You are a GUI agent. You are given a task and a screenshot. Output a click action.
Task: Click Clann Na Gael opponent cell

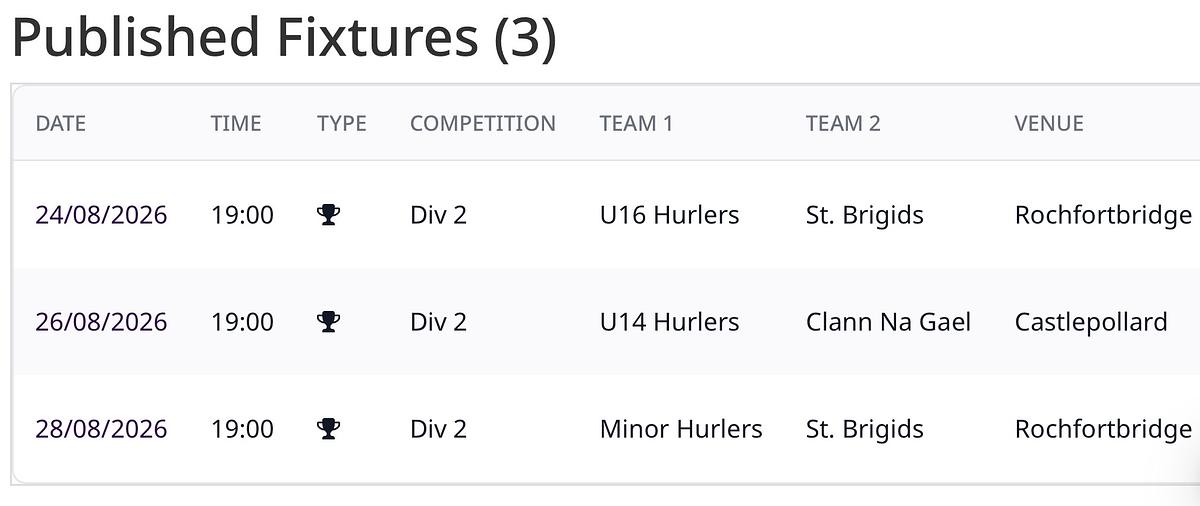(x=888, y=322)
